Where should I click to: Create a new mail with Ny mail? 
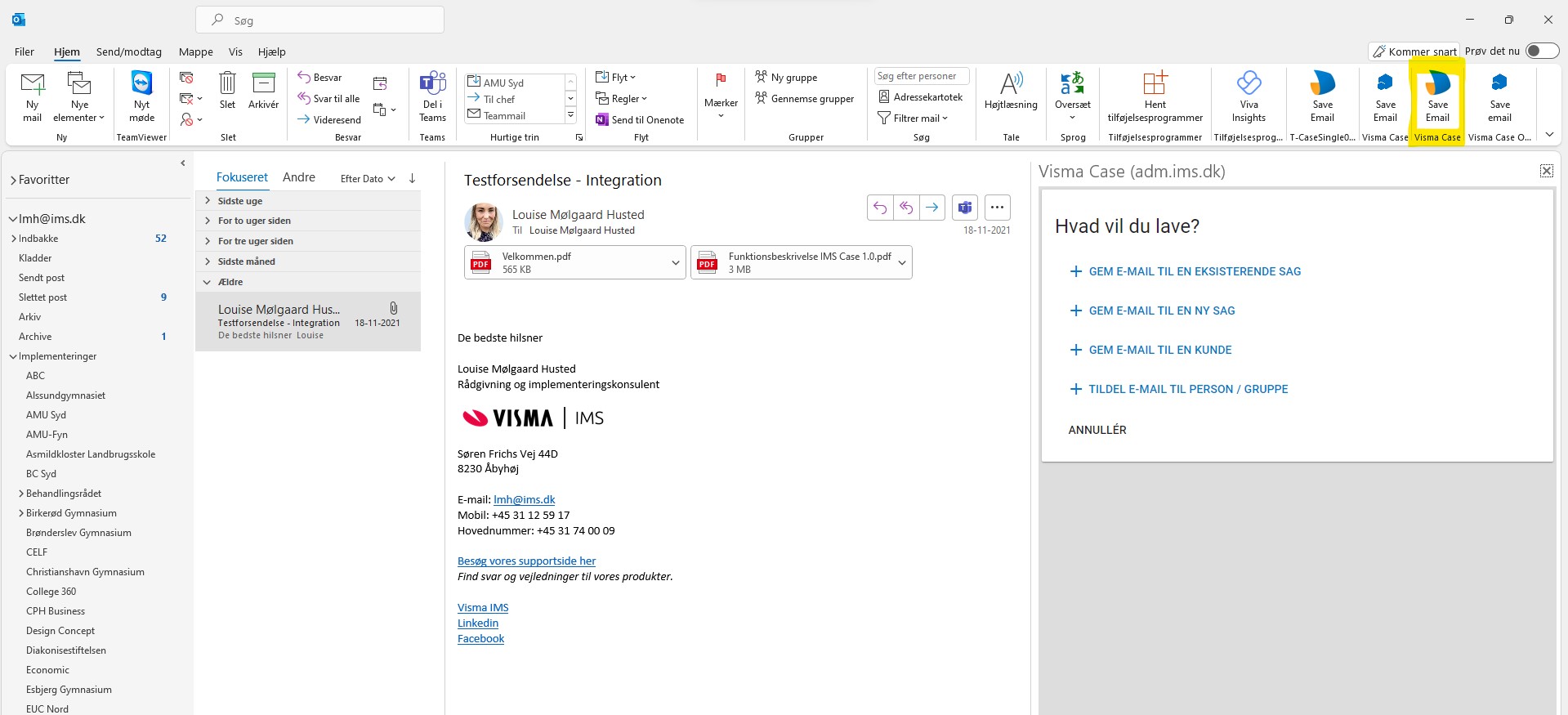pyautogui.click(x=32, y=96)
